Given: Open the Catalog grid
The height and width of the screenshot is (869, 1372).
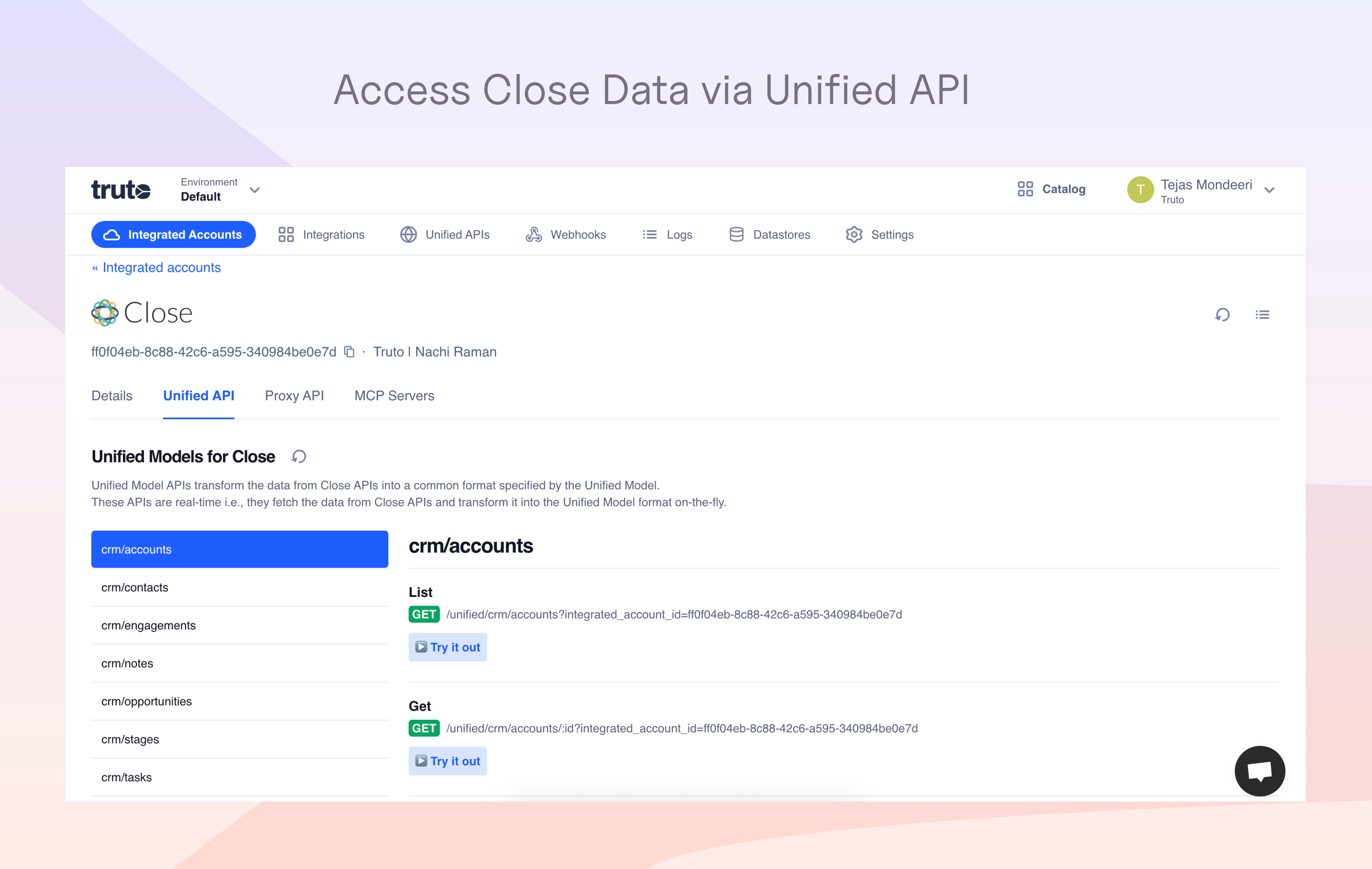Looking at the screenshot, I should [x=1051, y=189].
